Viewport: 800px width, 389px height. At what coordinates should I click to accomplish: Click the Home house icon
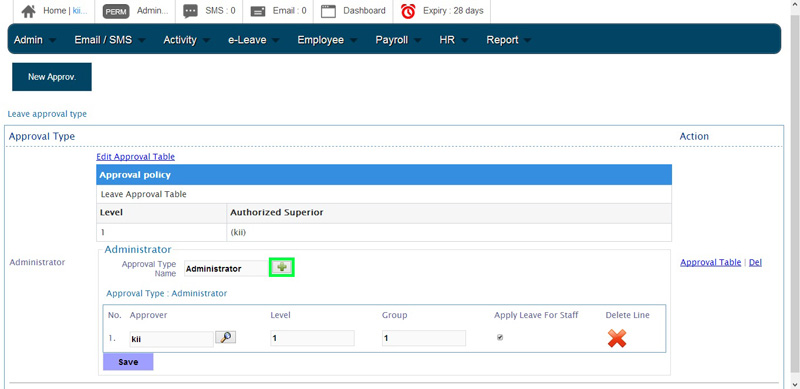click(28, 11)
